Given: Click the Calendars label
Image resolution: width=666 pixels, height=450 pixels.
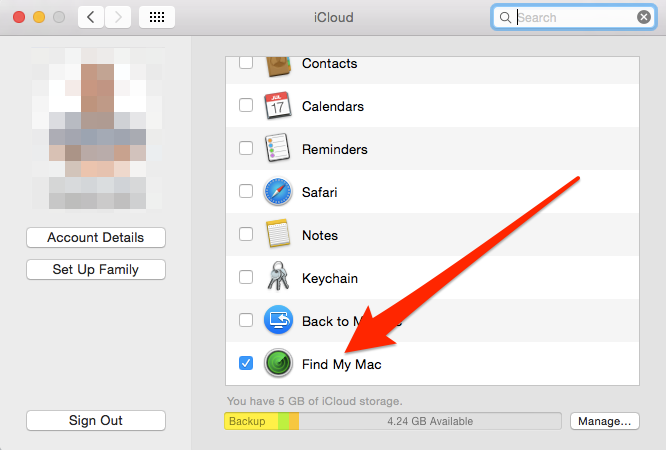Looking at the screenshot, I should 333,106.
